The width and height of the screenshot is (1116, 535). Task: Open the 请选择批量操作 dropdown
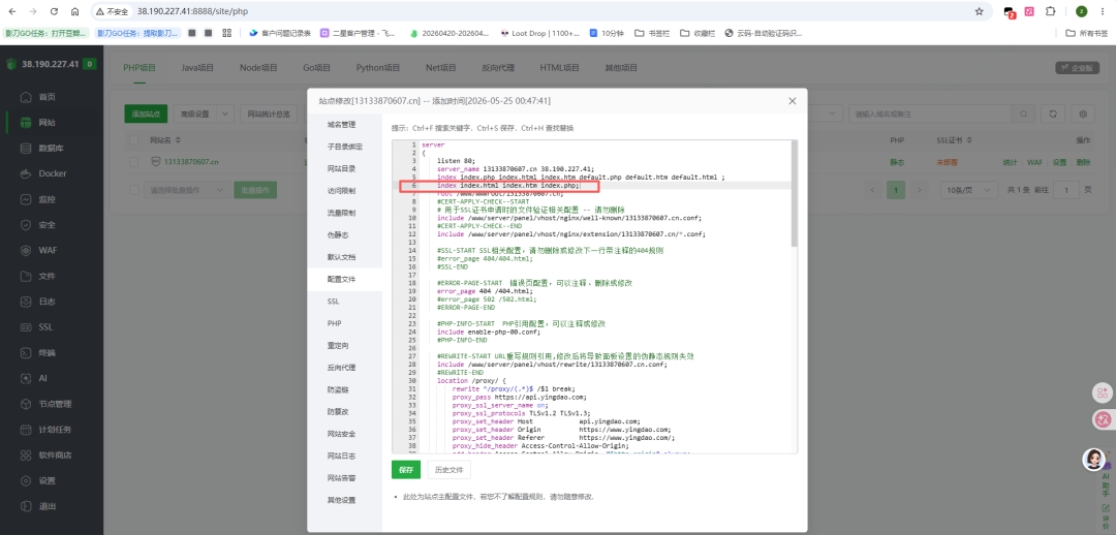(x=188, y=190)
